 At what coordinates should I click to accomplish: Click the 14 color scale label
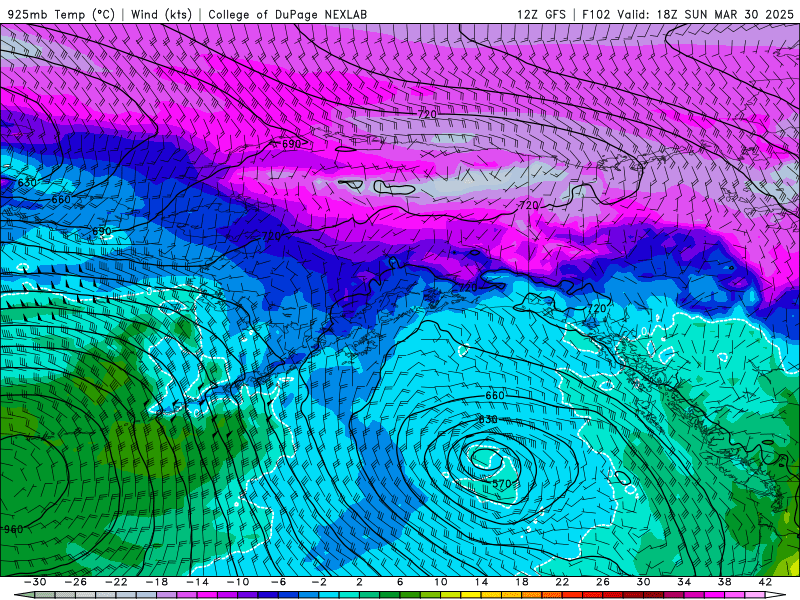coord(481,582)
